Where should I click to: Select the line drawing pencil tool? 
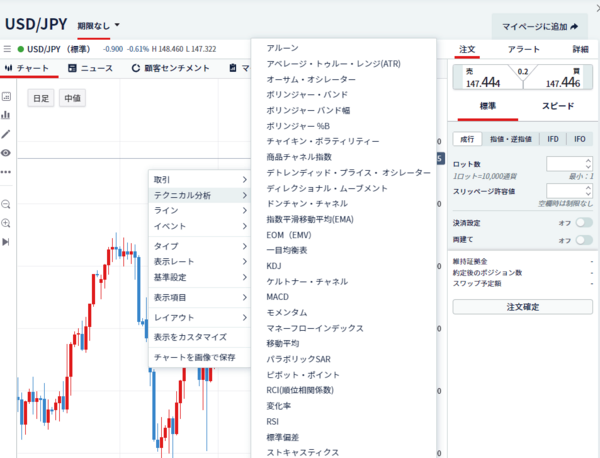click(x=7, y=133)
